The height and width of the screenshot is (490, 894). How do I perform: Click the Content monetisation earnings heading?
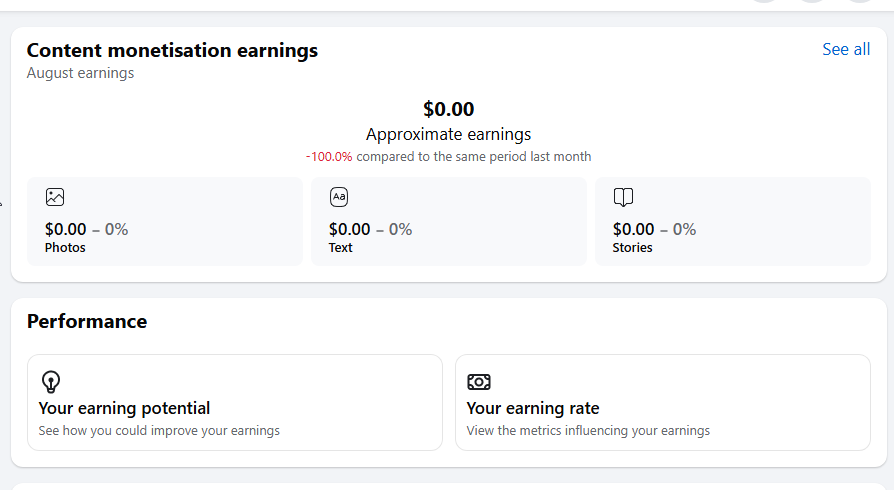click(x=172, y=50)
